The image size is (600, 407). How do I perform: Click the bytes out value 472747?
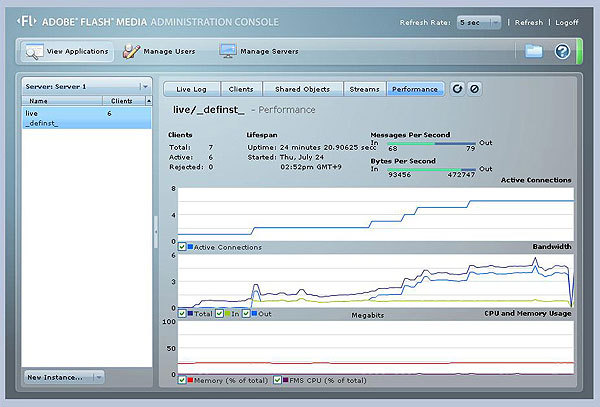coord(461,175)
